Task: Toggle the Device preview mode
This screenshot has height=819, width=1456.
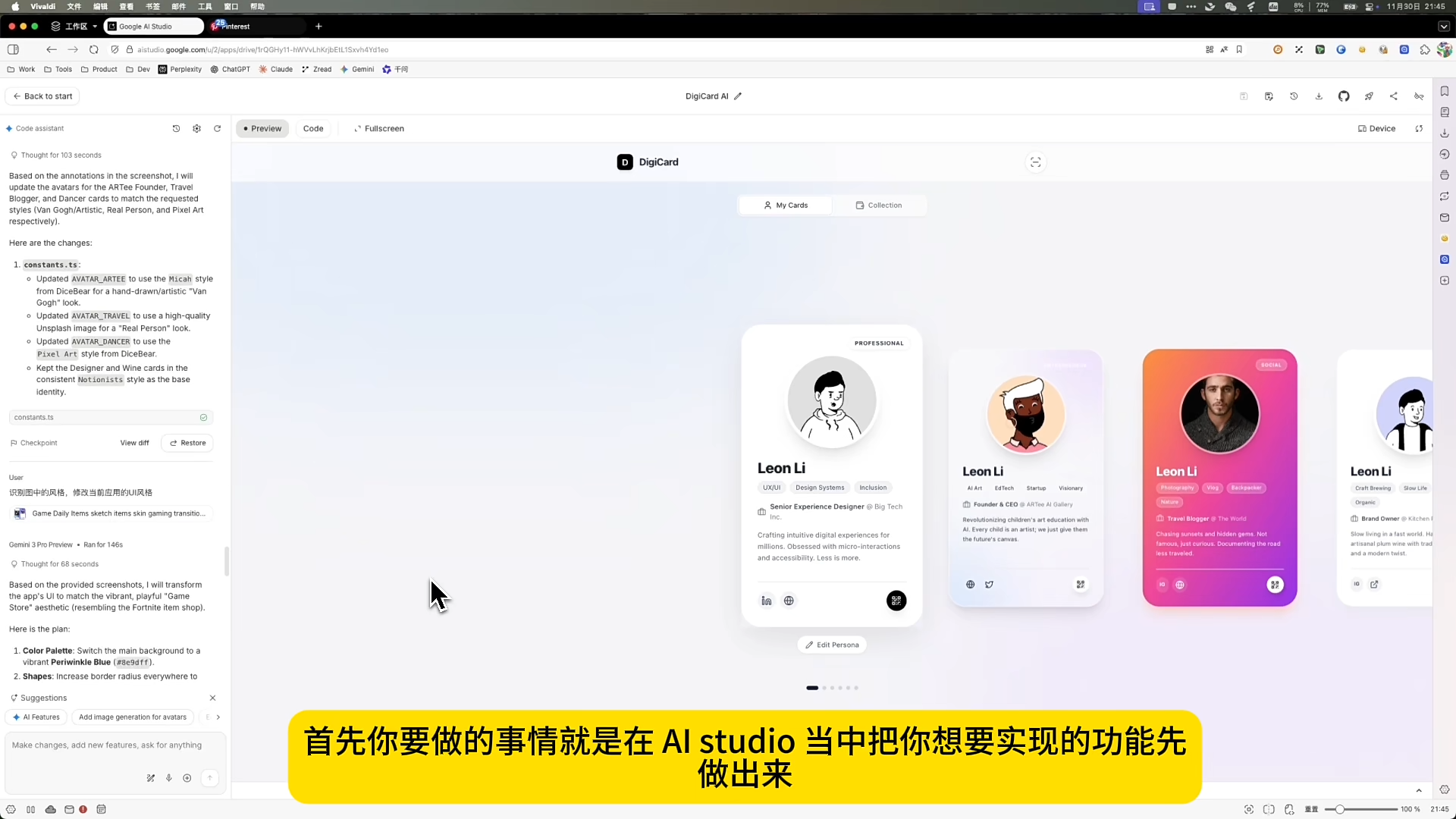Action: point(1376,129)
